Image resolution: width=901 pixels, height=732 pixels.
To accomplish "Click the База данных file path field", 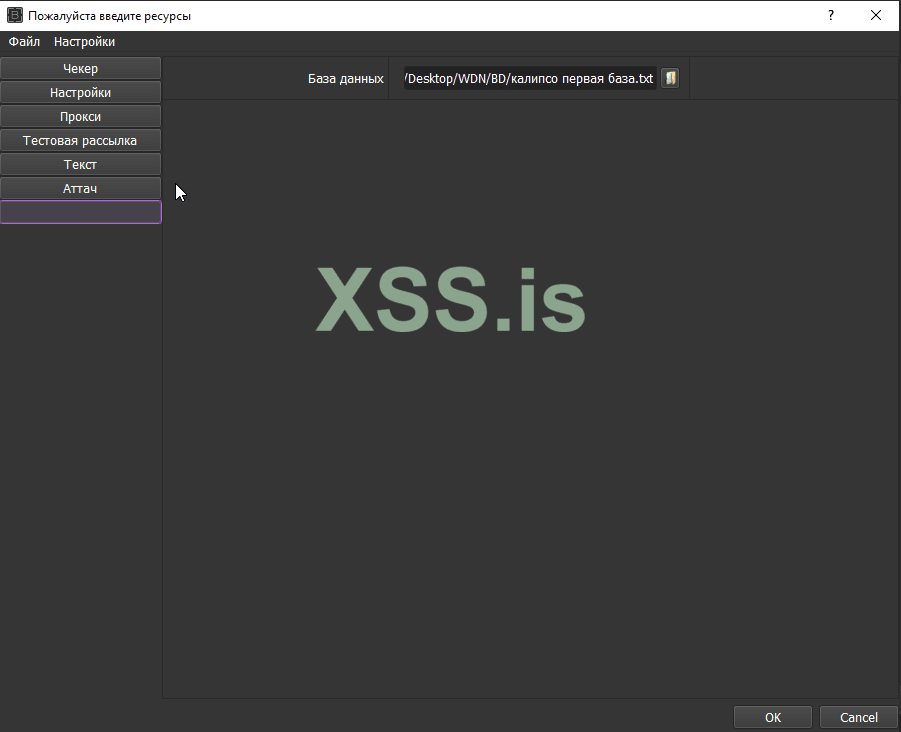I will (530, 79).
